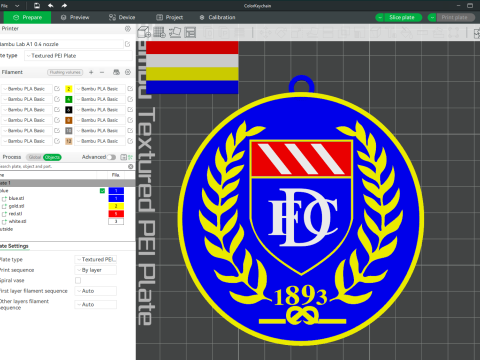The image size is (480, 360).
Task: Open the Textured PEI Plate type dropdown
Action: (78, 56)
